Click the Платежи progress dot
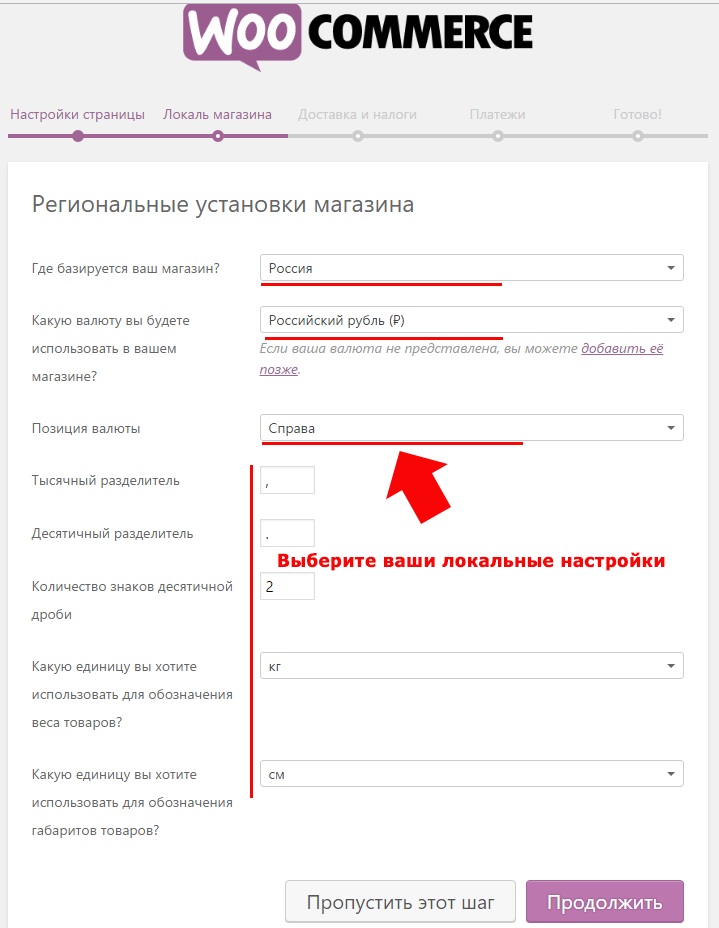 point(498,137)
